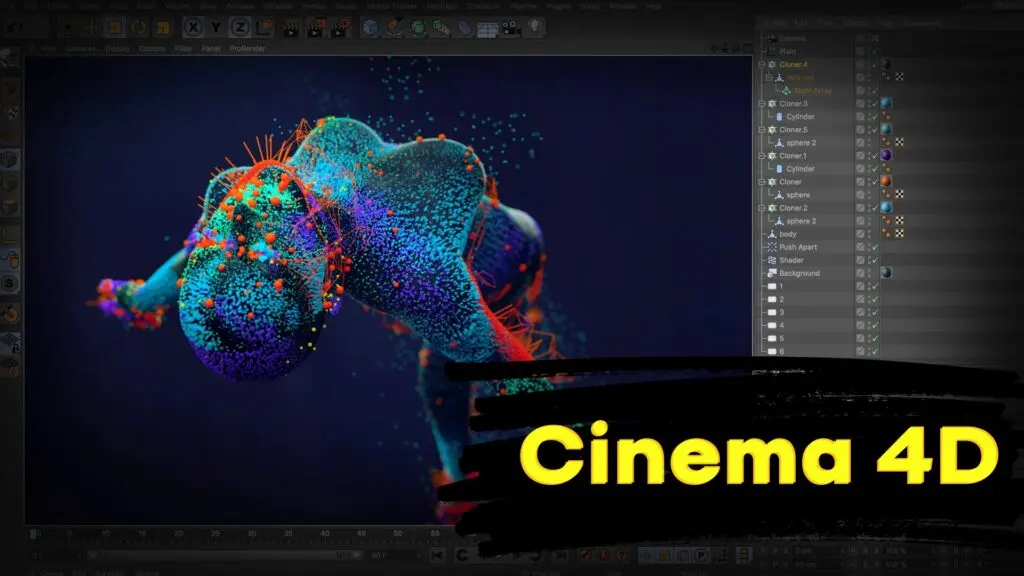The height and width of the screenshot is (576, 1024).
Task: Select the Background object name
Action: (799, 273)
